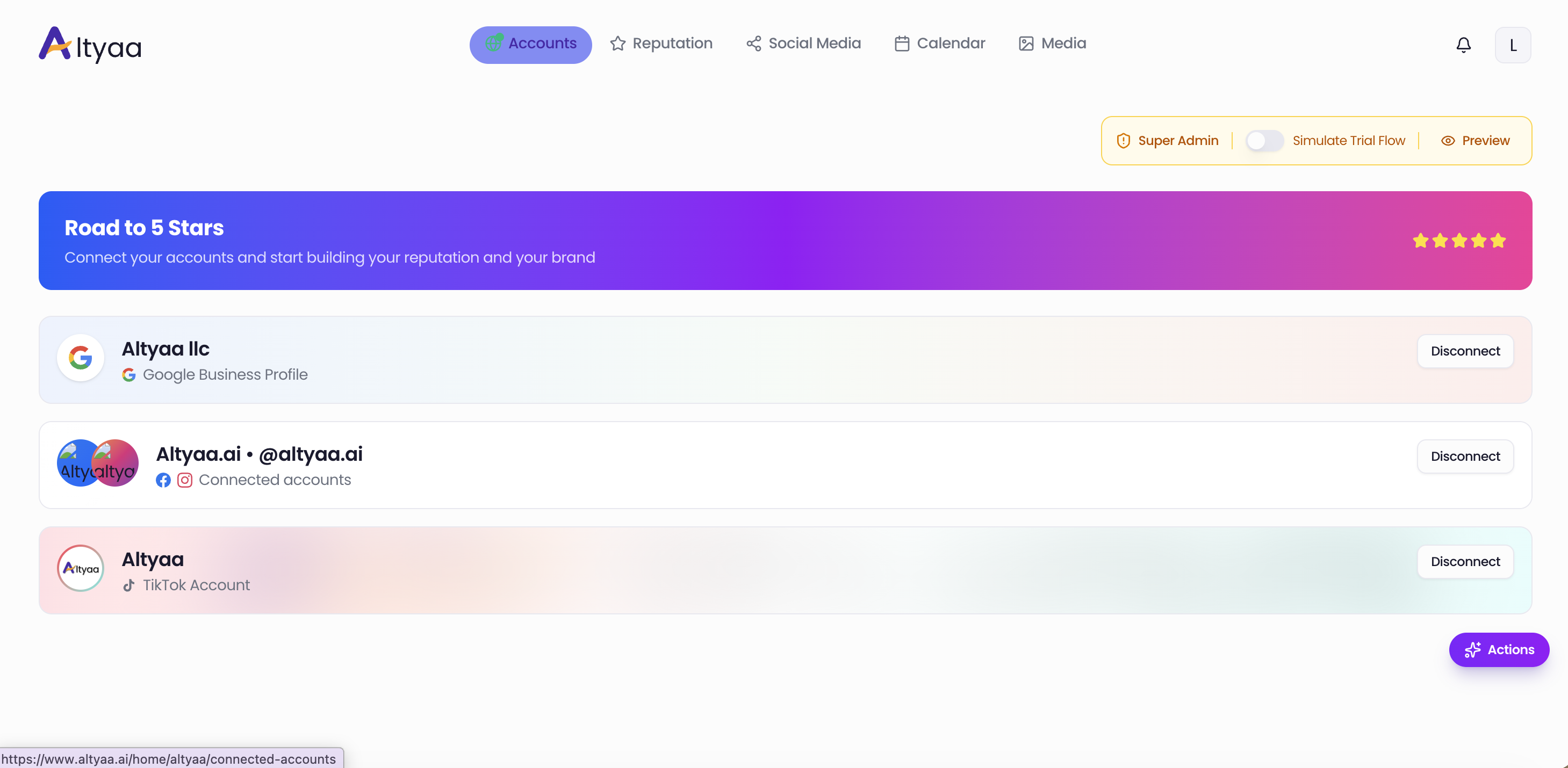
Task: Click the Altyaa TikTok profile avatar
Action: tap(81, 568)
